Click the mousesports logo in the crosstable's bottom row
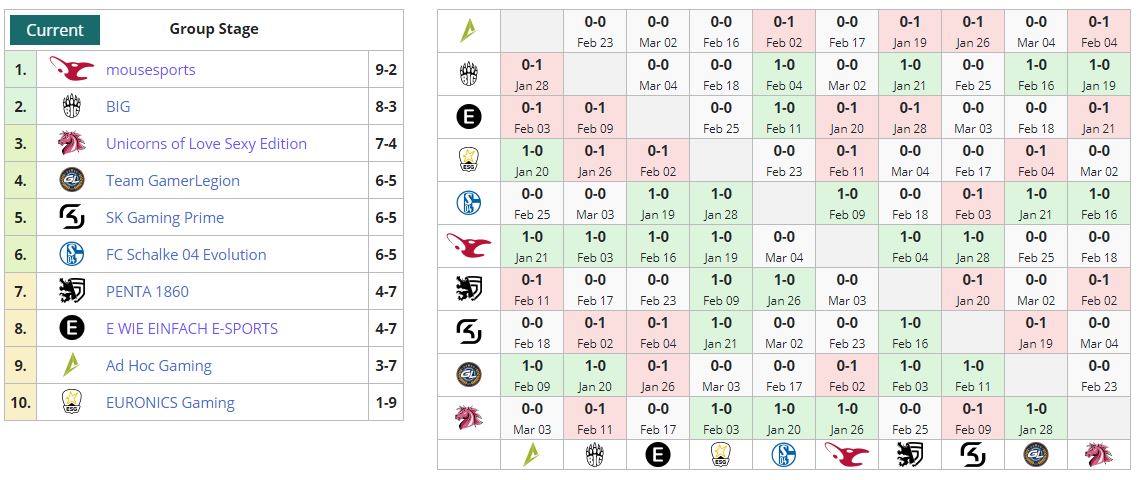Viewport: 1140px width, 480px height. [847, 455]
